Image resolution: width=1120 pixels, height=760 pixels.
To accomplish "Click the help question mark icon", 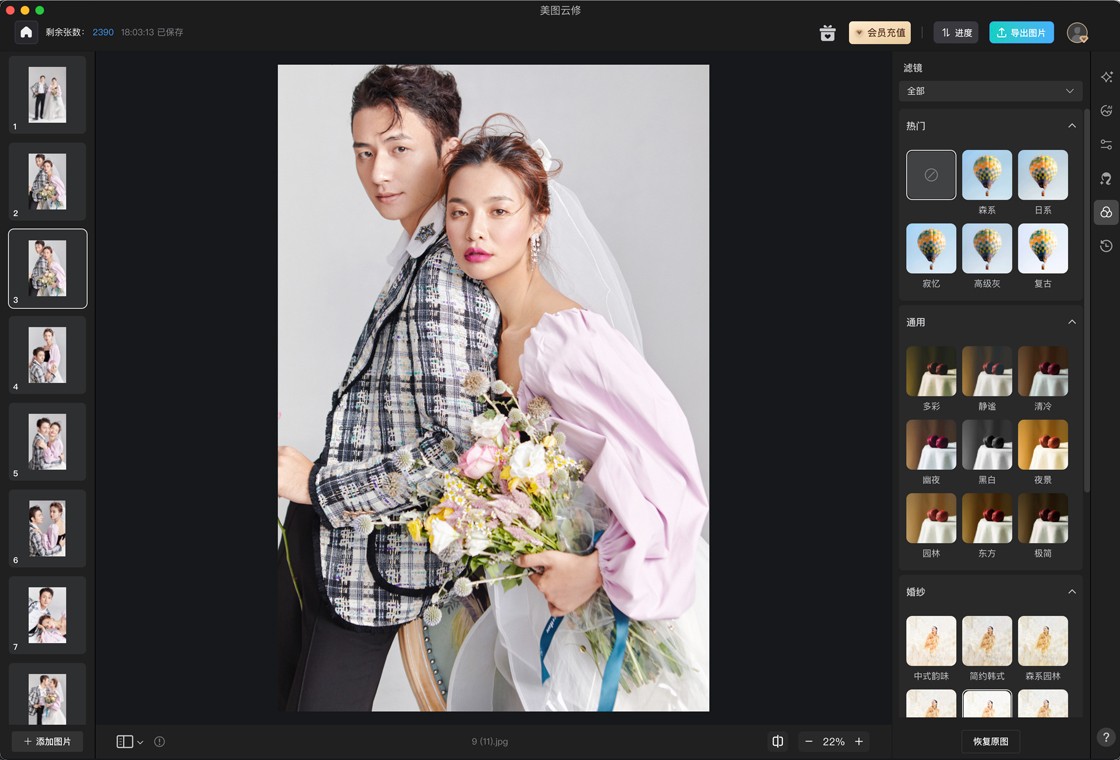I will click(1106, 738).
